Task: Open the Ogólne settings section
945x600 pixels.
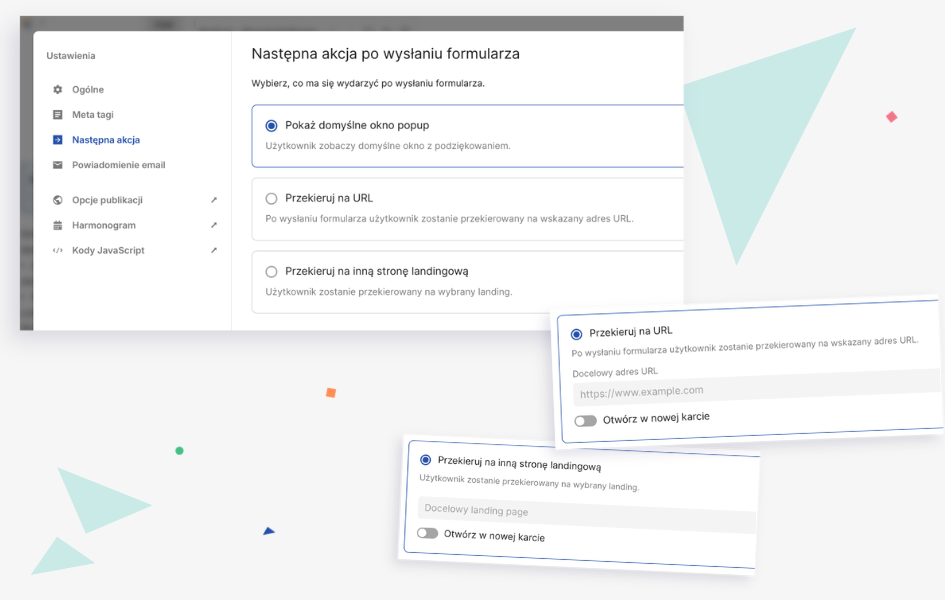Action: point(88,90)
